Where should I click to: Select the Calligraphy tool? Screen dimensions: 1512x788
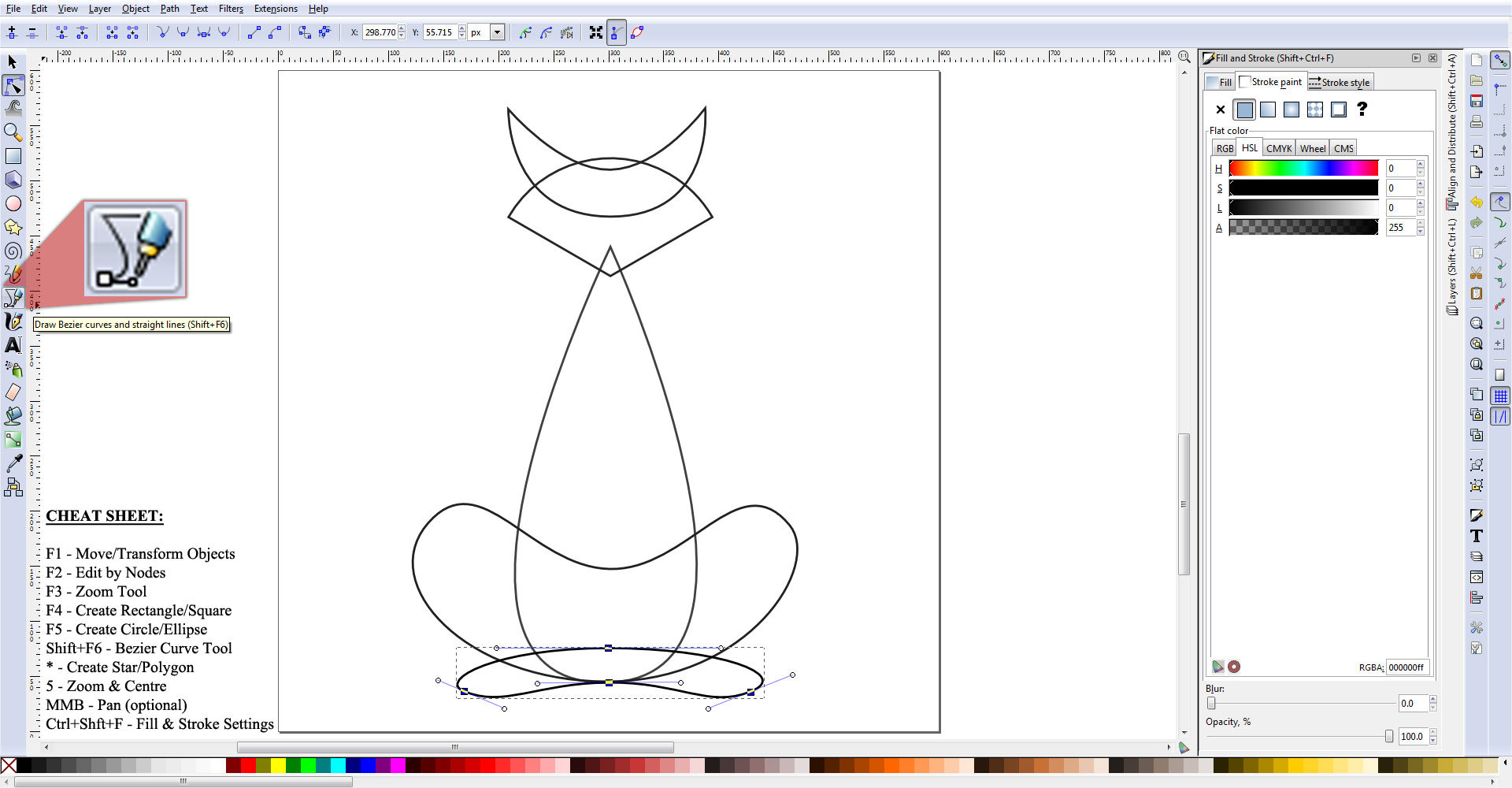pos(13,322)
